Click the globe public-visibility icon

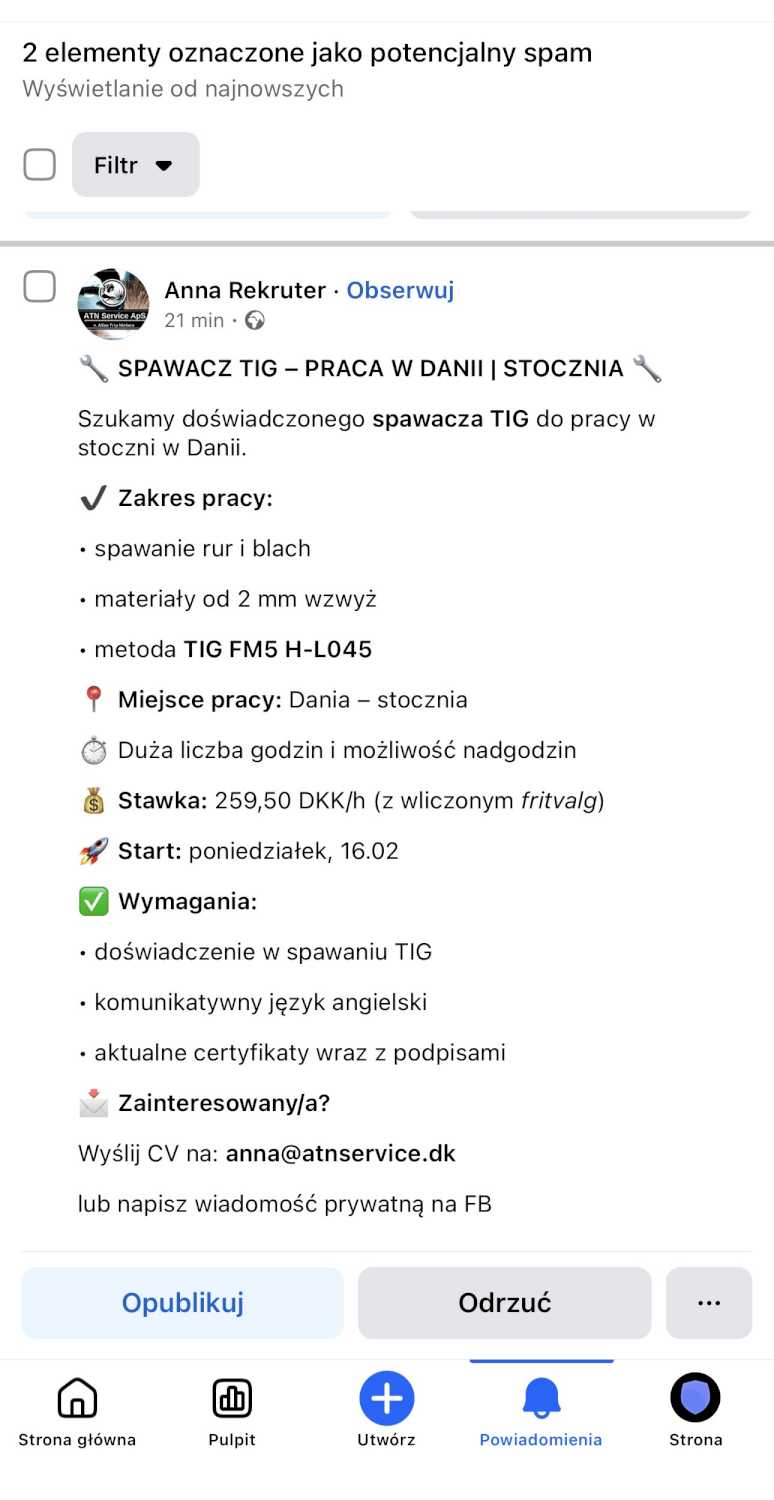pos(255,321)
